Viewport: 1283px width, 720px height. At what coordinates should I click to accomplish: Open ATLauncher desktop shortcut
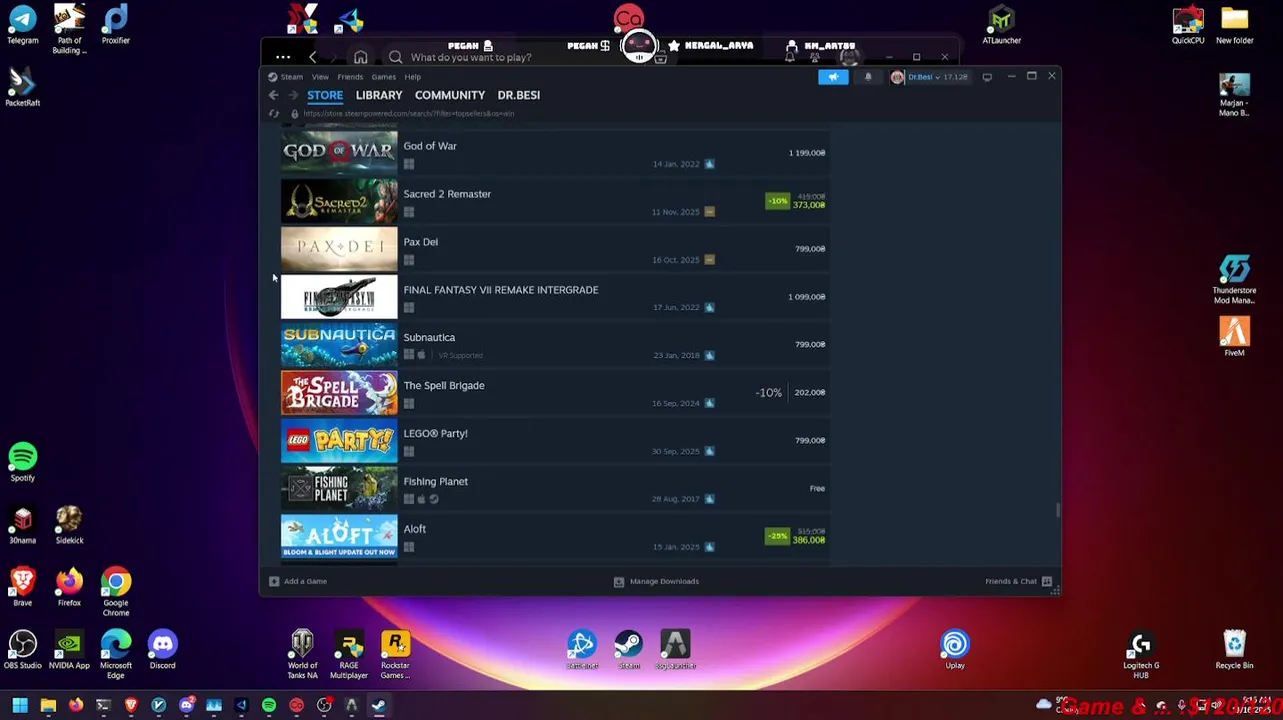click(1001, 25)
